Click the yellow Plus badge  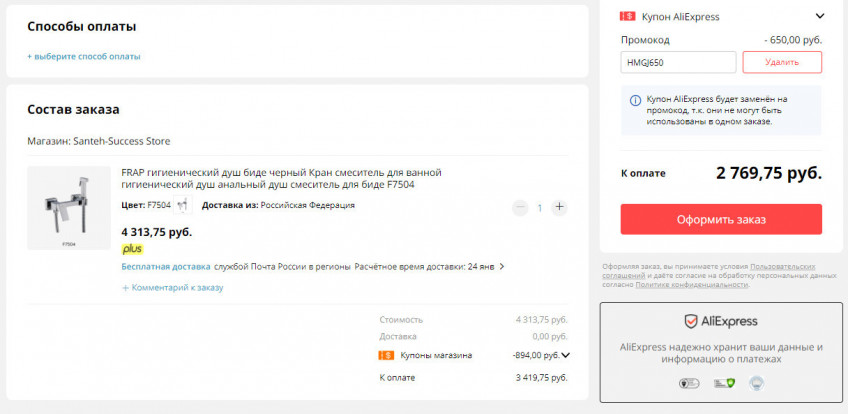point(132,248)
